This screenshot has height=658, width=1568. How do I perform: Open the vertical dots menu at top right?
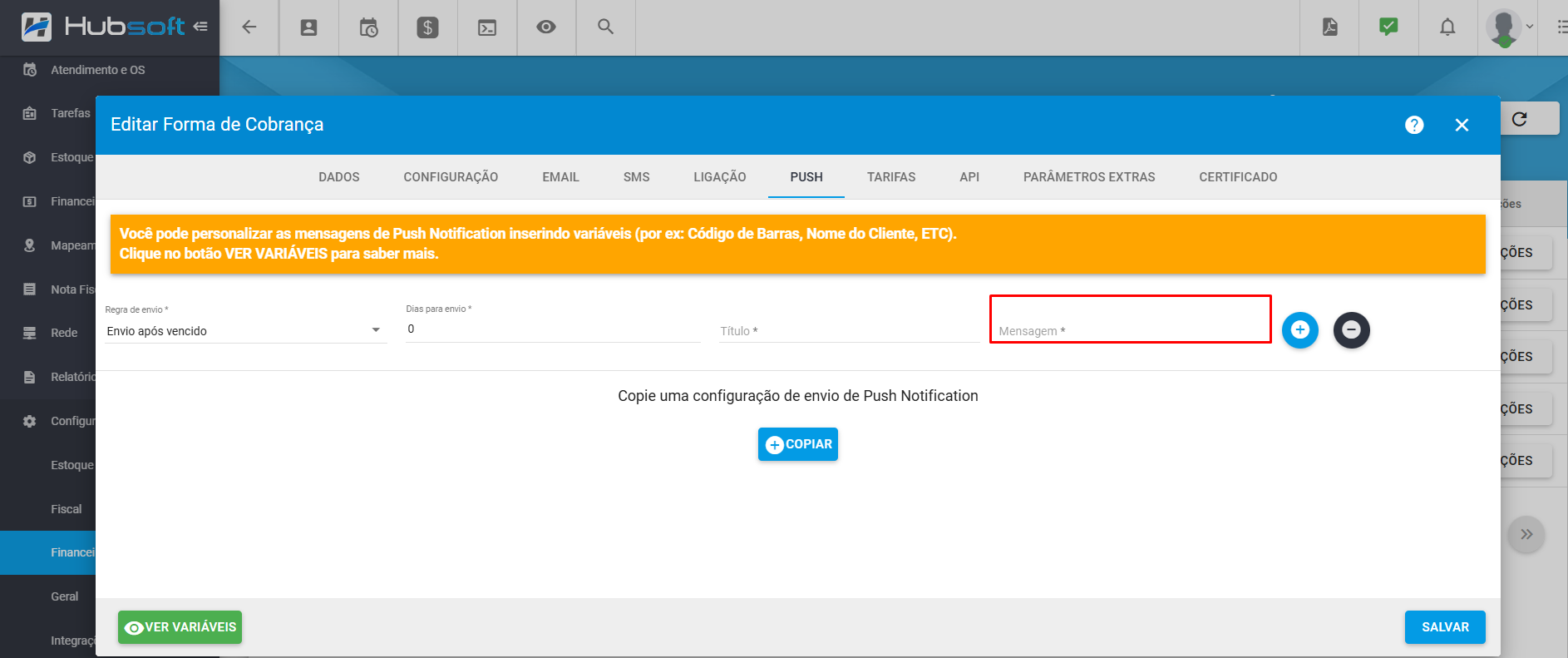(1561, 27)
